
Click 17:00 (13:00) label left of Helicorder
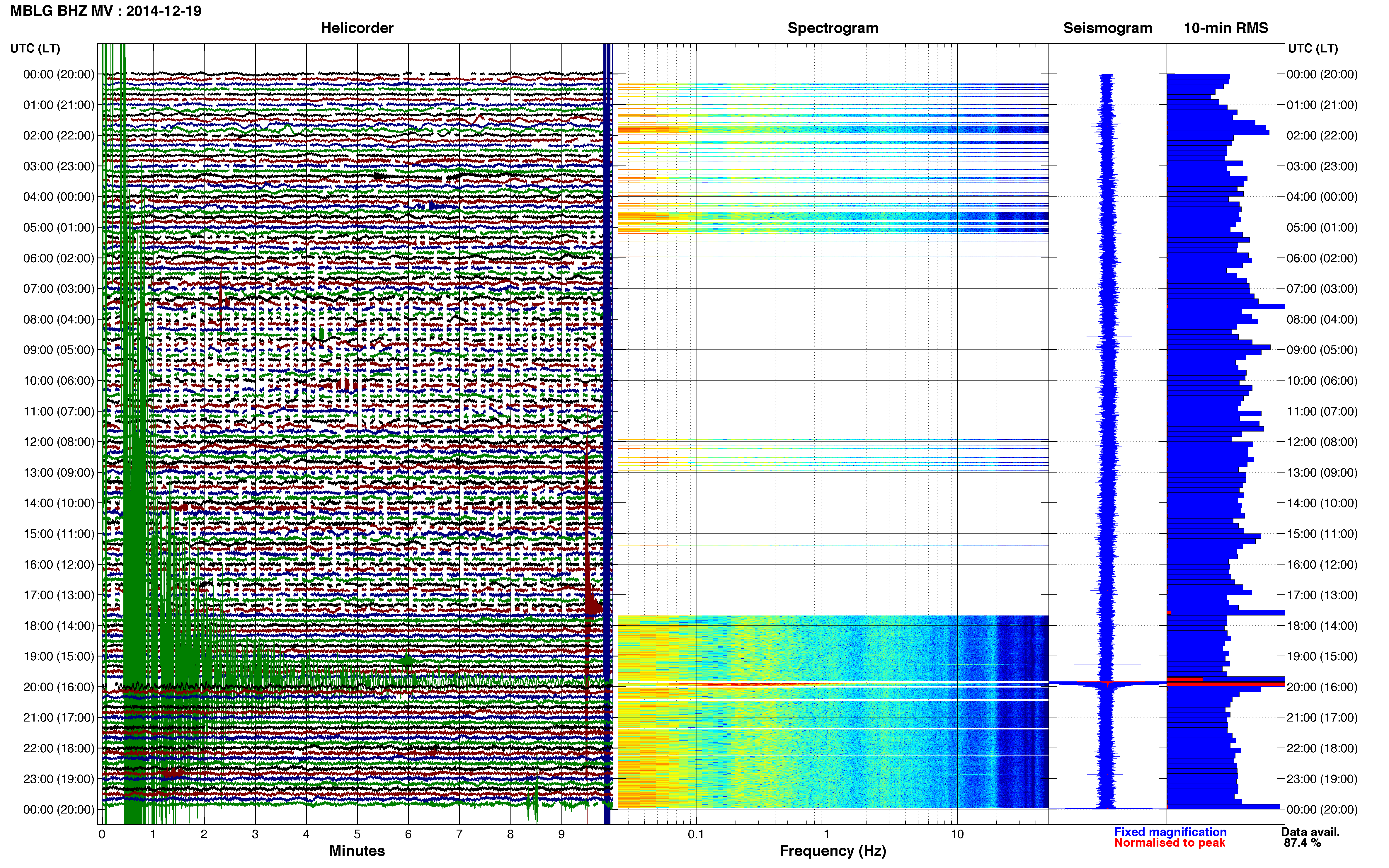tap(59, 595)
